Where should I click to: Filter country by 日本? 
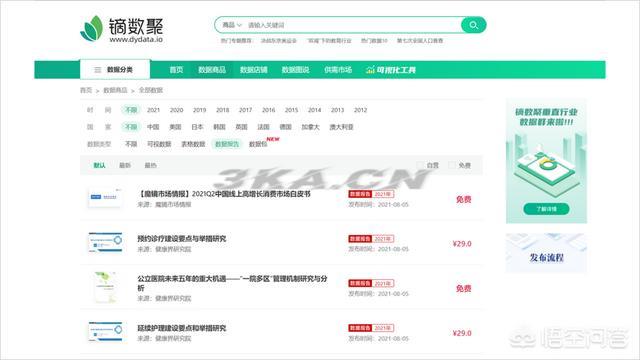(197, 127)
